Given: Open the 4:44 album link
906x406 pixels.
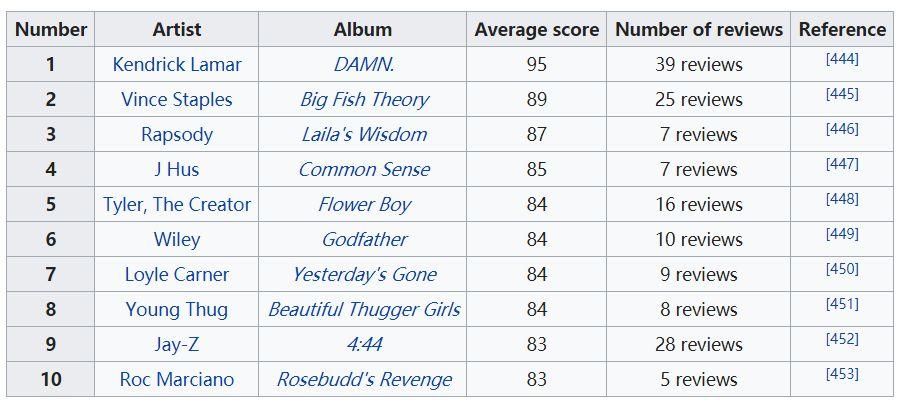Looking at the screenshot, I should click(x=363, y=344).
